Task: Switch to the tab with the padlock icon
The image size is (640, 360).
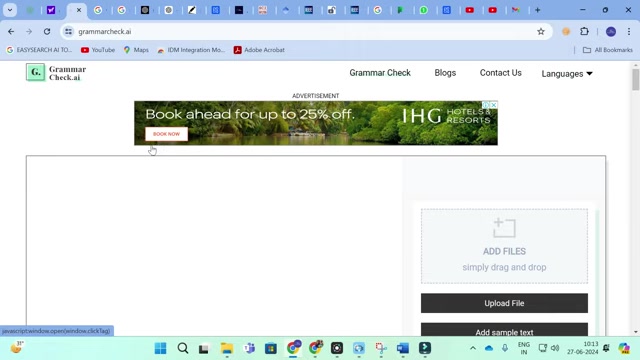Action: tap(331, 10)
